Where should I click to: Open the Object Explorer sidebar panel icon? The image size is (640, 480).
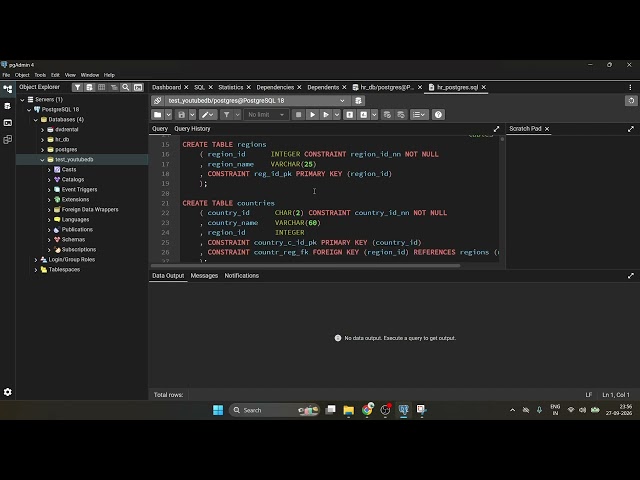(x=8, y=89)
